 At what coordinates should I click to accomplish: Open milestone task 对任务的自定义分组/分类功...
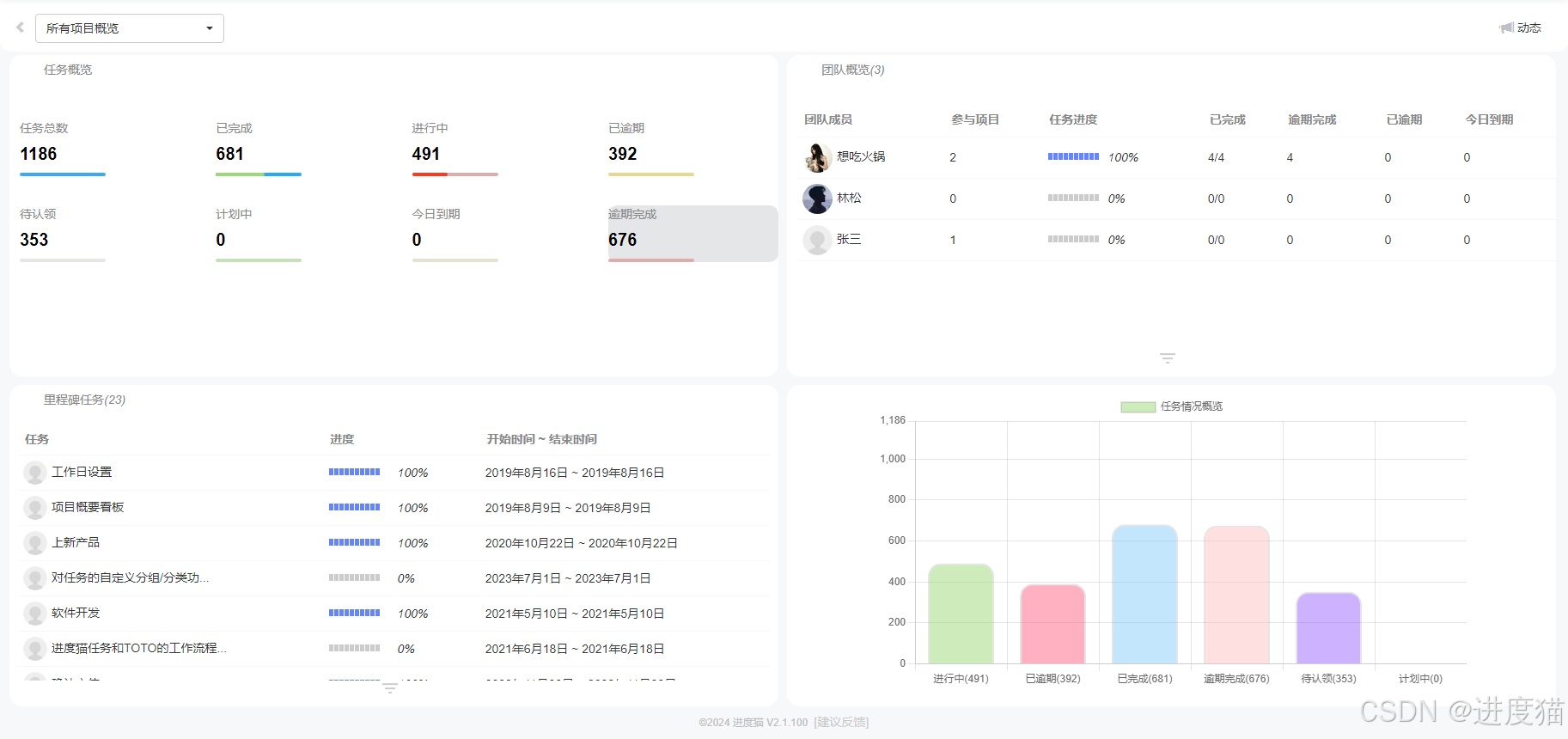[x=131, y=577]
